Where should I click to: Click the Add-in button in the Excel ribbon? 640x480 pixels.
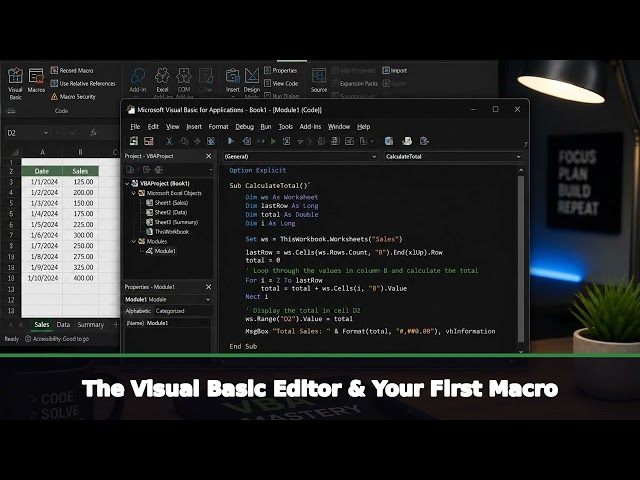pyautogui.click(x=138, y=80)
